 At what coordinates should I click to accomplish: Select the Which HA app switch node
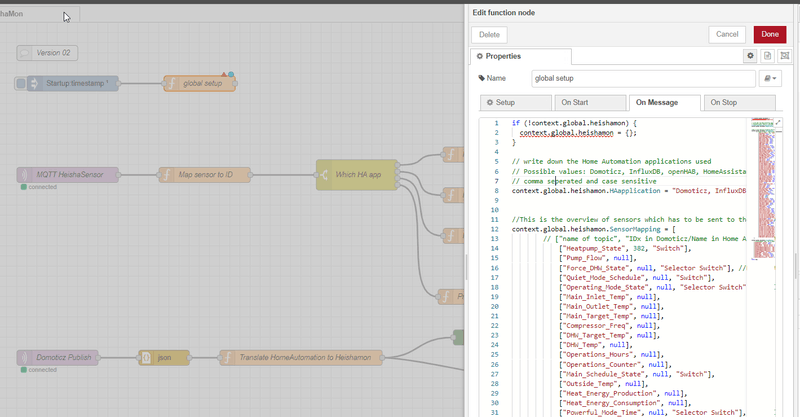tap(355, 175)
